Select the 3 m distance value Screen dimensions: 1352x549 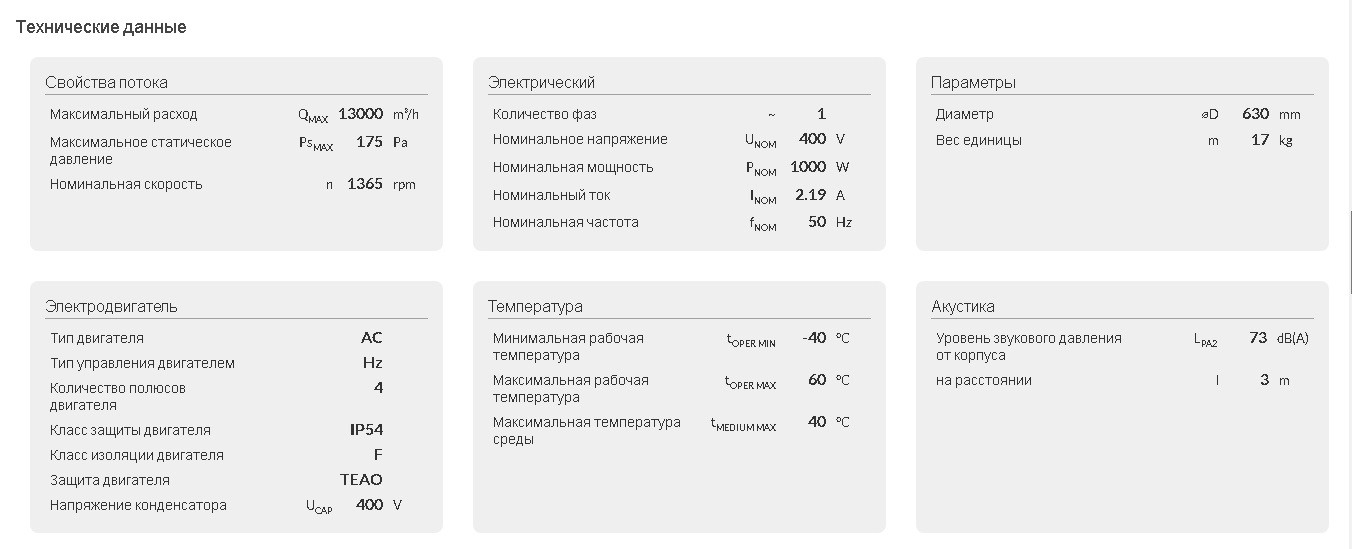tap(1264, 380)
